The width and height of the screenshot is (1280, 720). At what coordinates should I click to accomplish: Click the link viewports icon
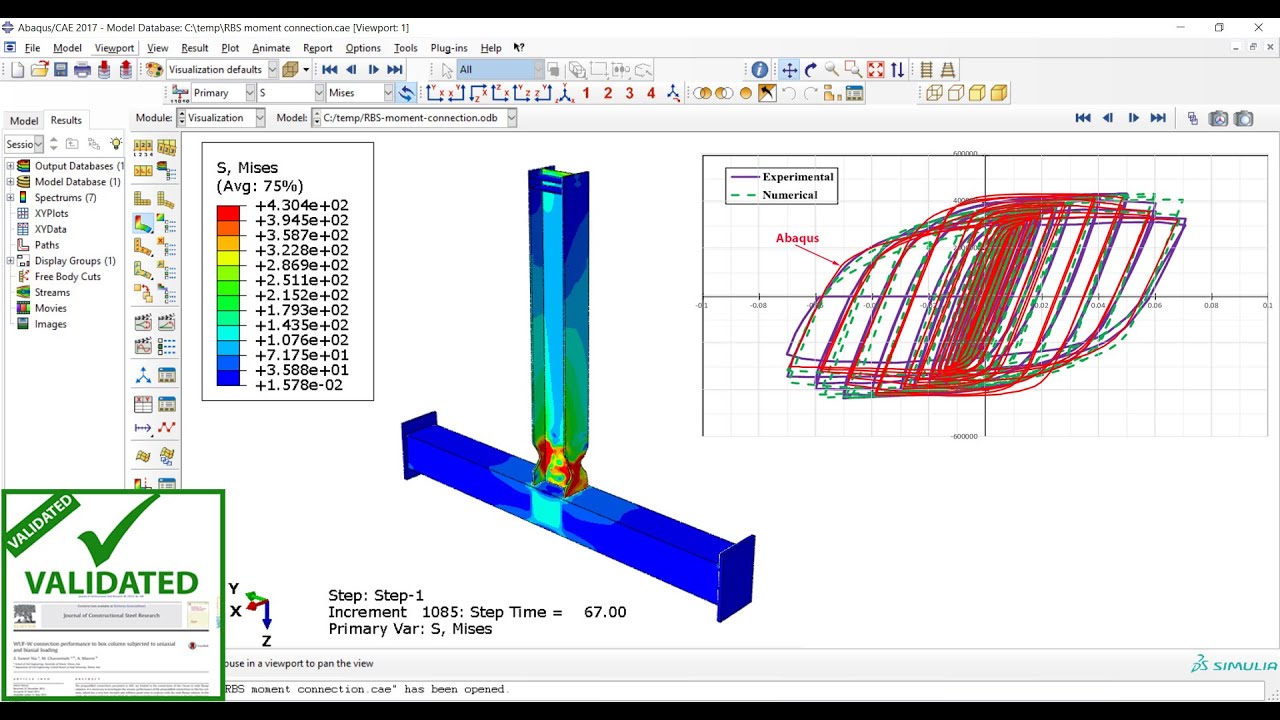[x=1192, y=118]
